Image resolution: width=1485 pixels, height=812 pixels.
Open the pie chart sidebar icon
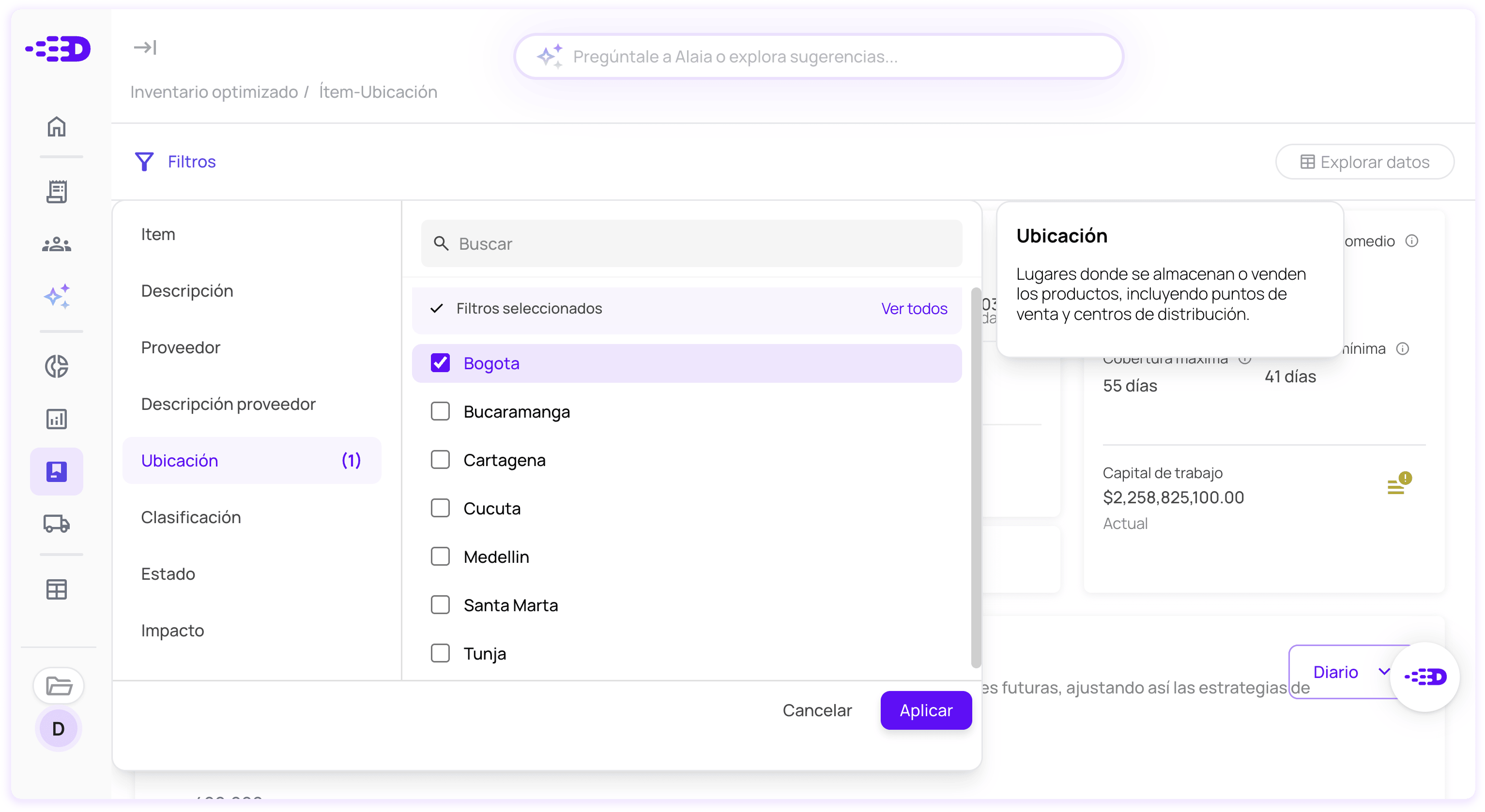pyautogui.click(x=57, y=366)
